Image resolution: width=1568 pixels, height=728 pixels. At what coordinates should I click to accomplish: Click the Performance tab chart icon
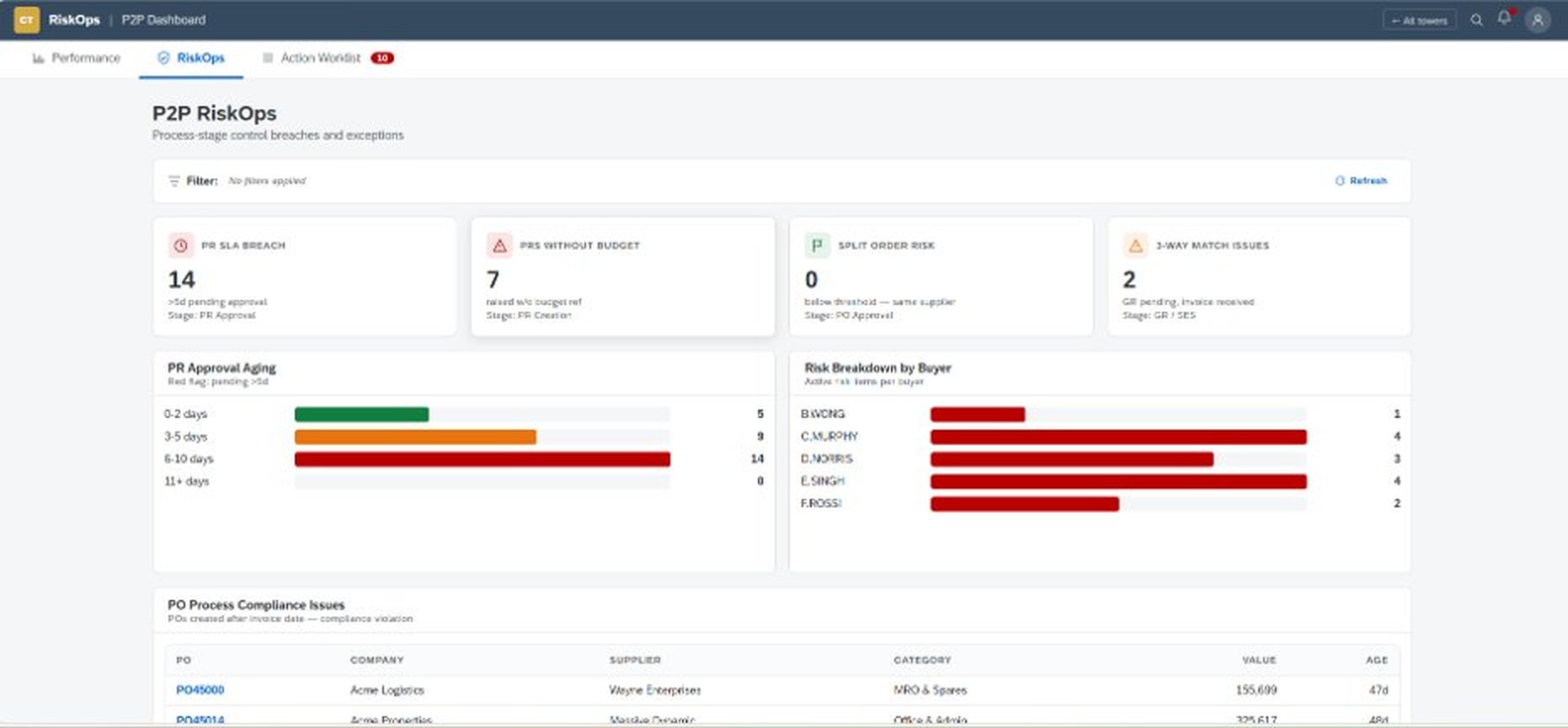pos(38,58)
